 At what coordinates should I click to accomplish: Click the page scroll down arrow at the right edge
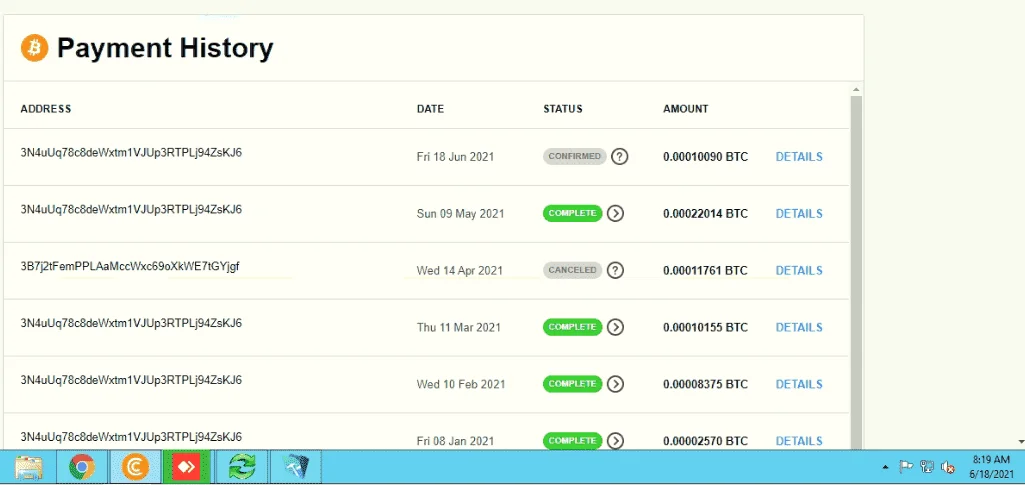tap(1021, 443)
